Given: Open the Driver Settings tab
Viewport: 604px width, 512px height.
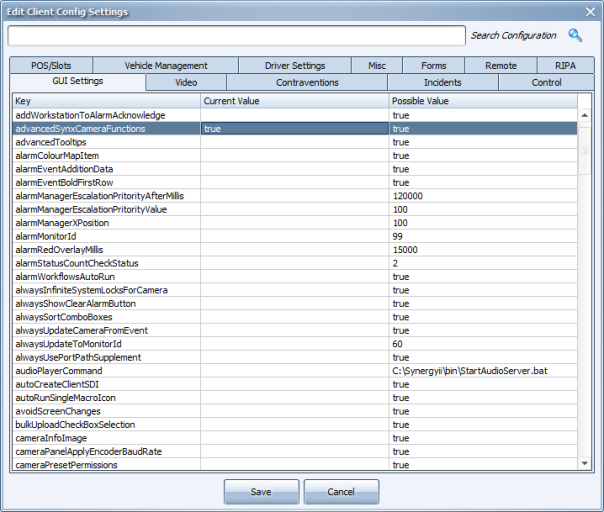Looking at the screenshot, I should click(295, 66).
